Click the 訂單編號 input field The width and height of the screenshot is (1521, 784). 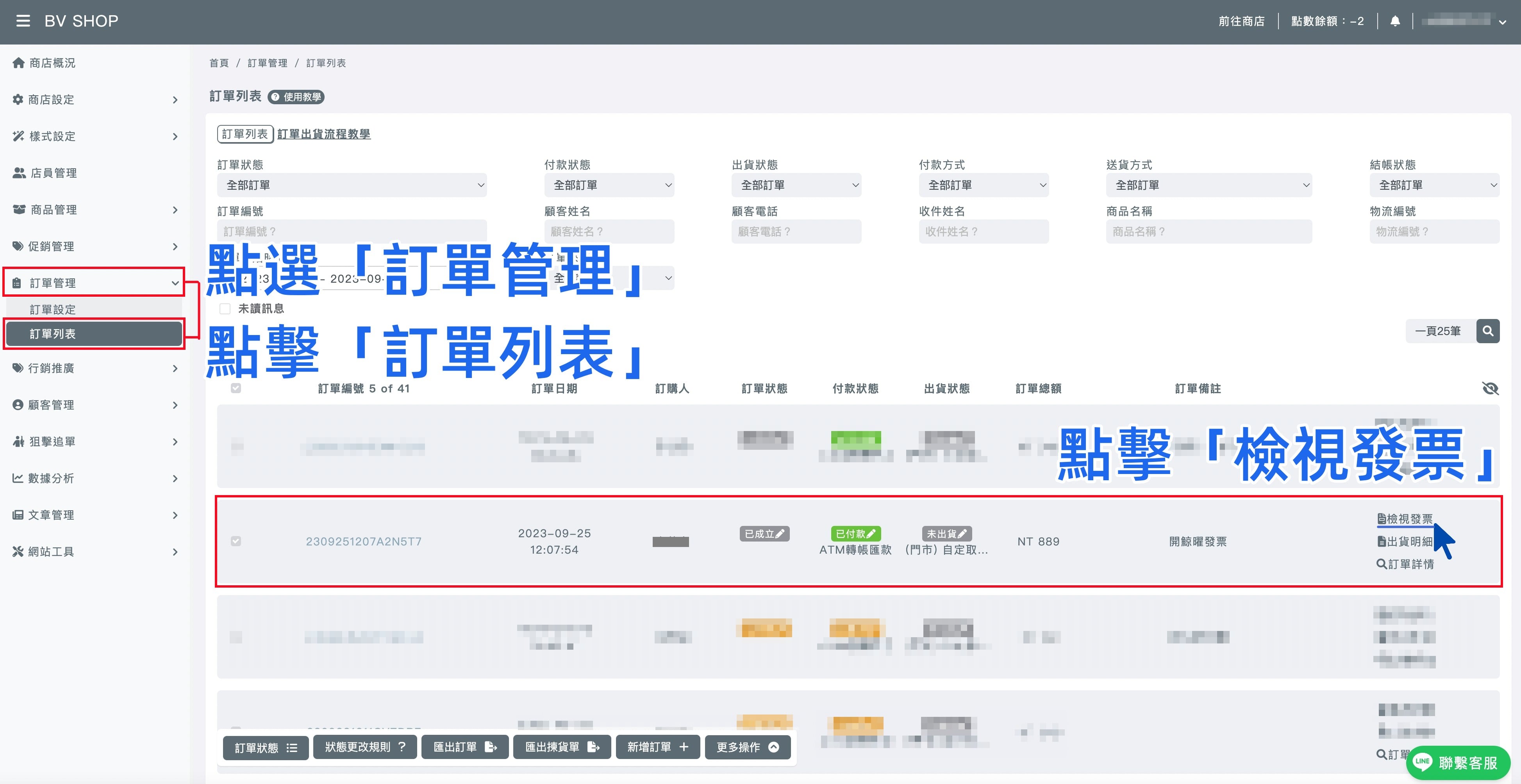[352, 232]
